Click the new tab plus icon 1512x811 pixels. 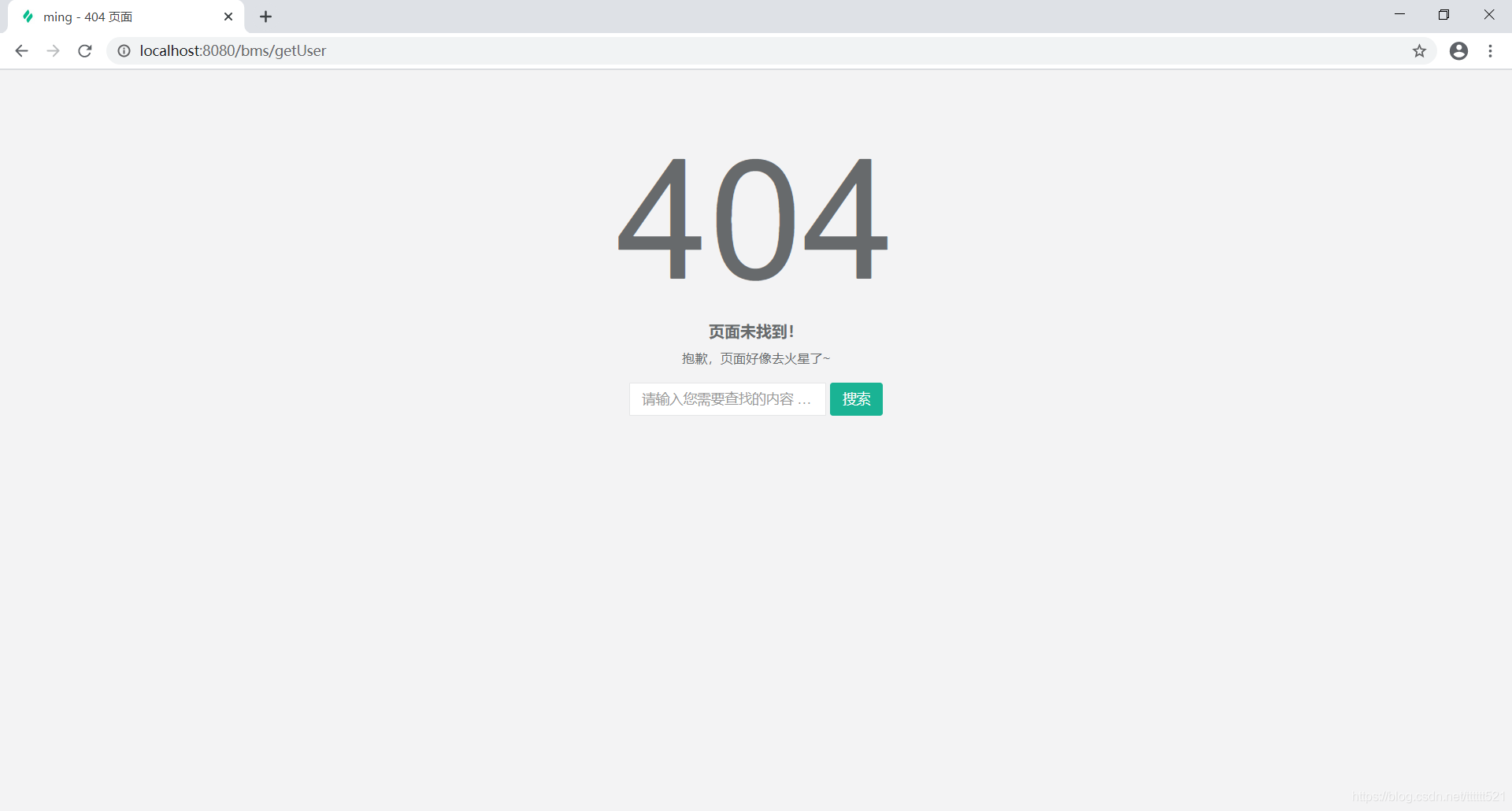265,16
